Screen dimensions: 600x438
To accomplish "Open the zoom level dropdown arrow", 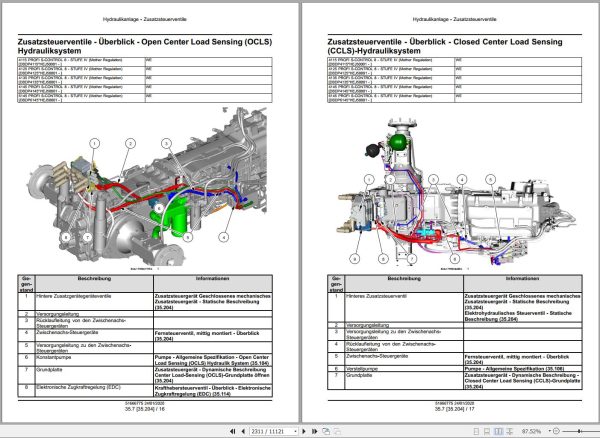I will 549,431.
